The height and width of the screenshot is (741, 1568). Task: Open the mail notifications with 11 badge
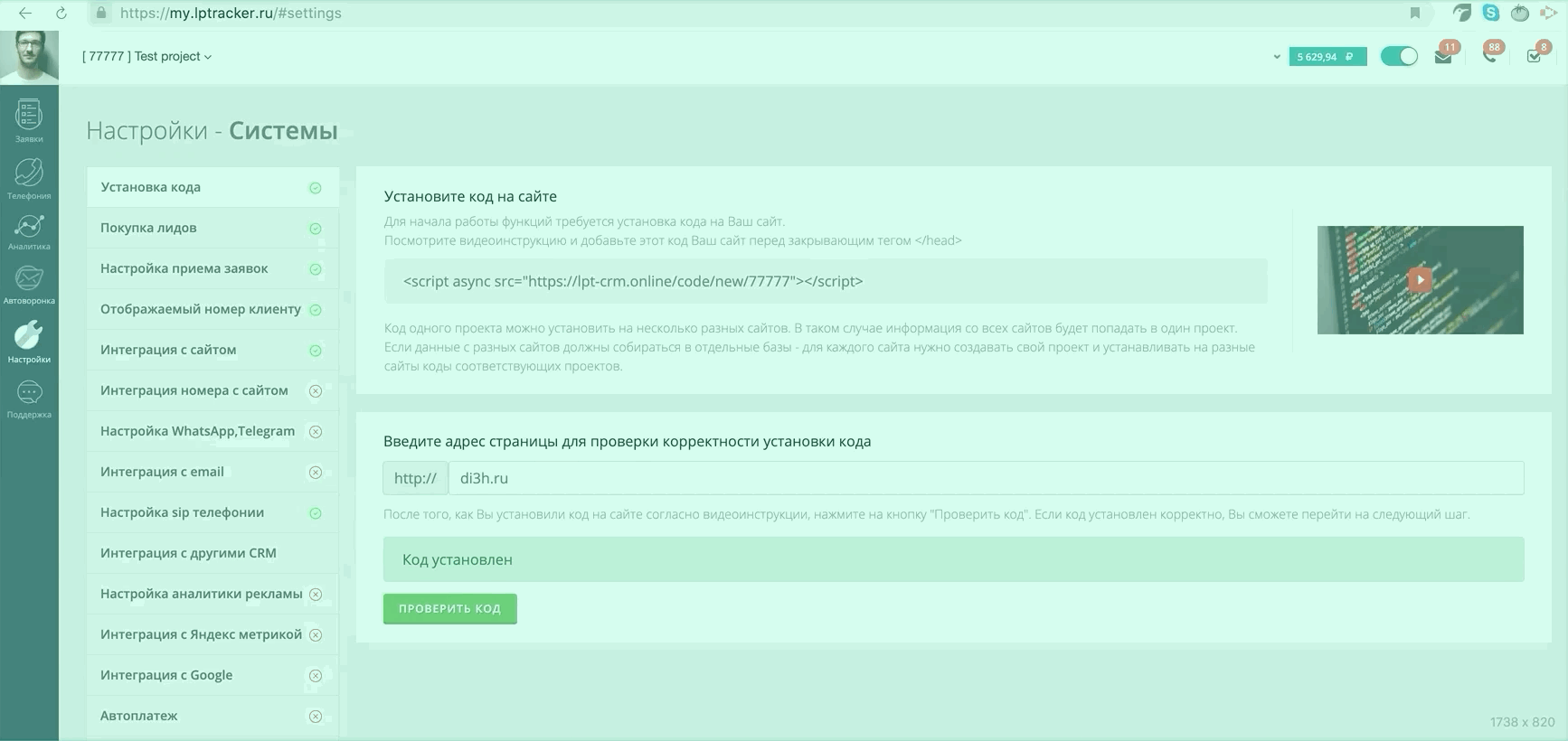click(1444, 55)
